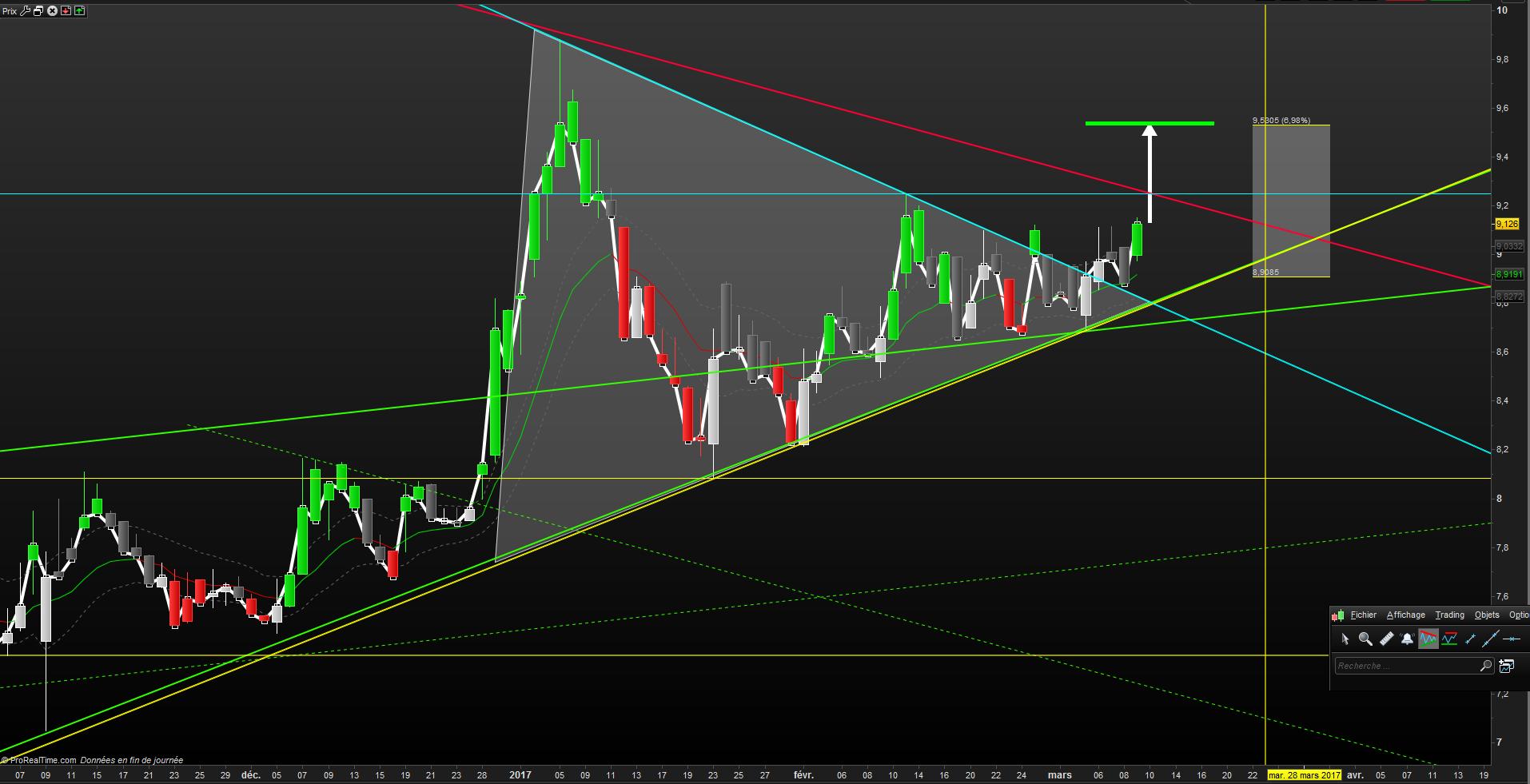Click the 9,8 value on price axis
The width and height of the screenshot is (1530, 784).
[x=1503, y=59]
